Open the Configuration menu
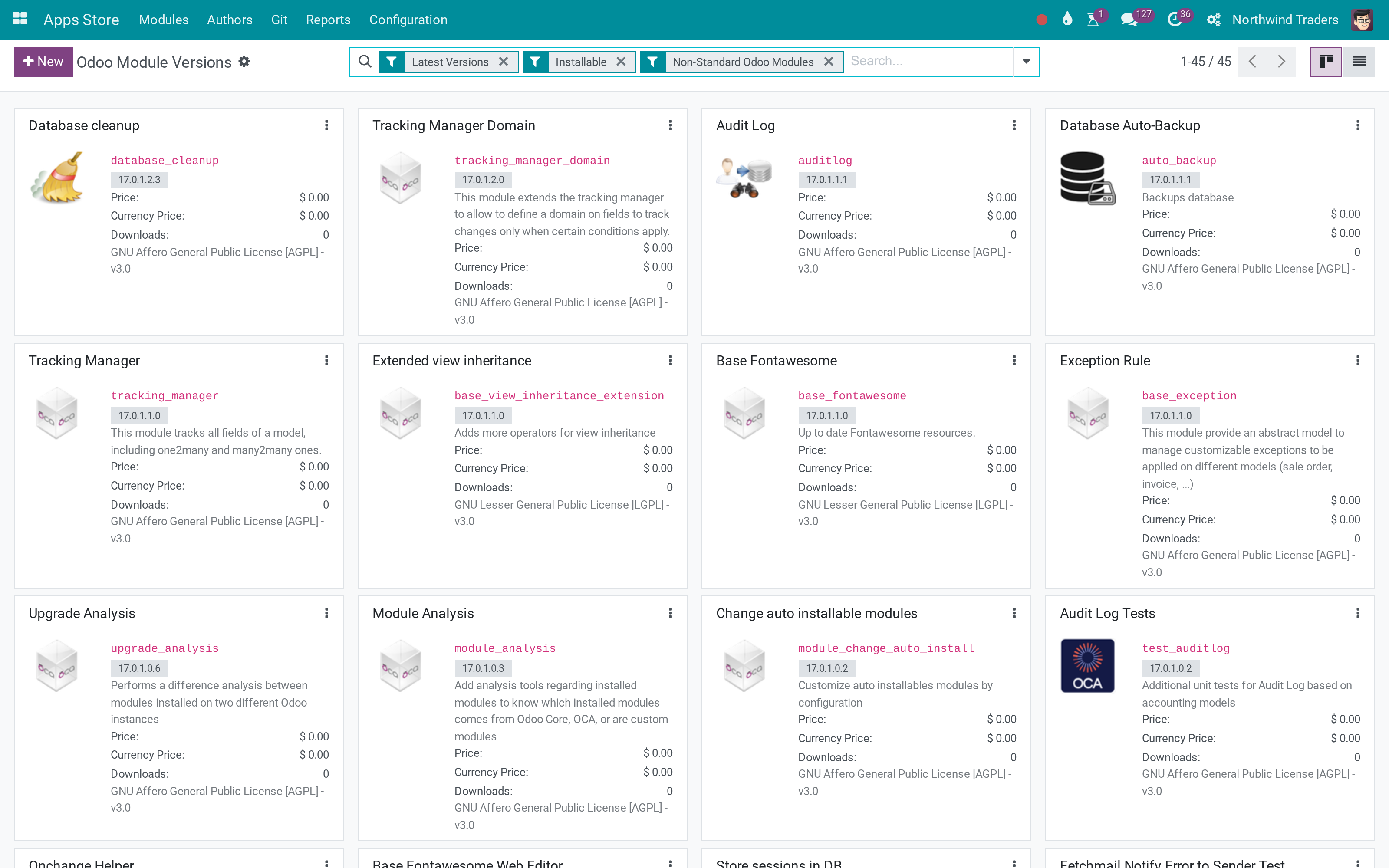The height and width of the screenshot is (868, 1389). (408, 20)
